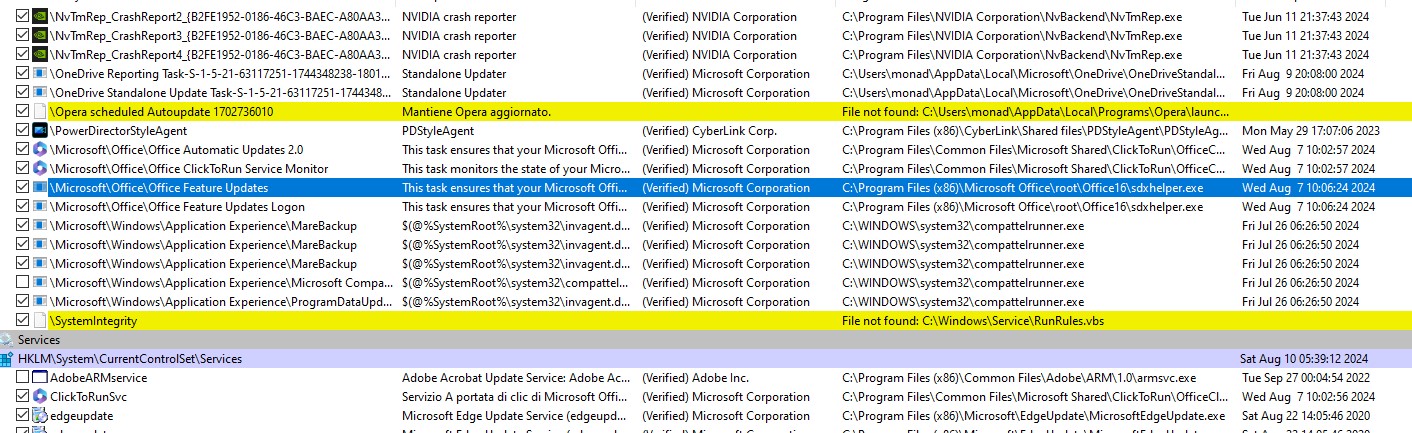This screenshot has height=433, width=1412.
Task: Click the icon of selected Office Feature Updates row
Action: [x=40, y=188]
